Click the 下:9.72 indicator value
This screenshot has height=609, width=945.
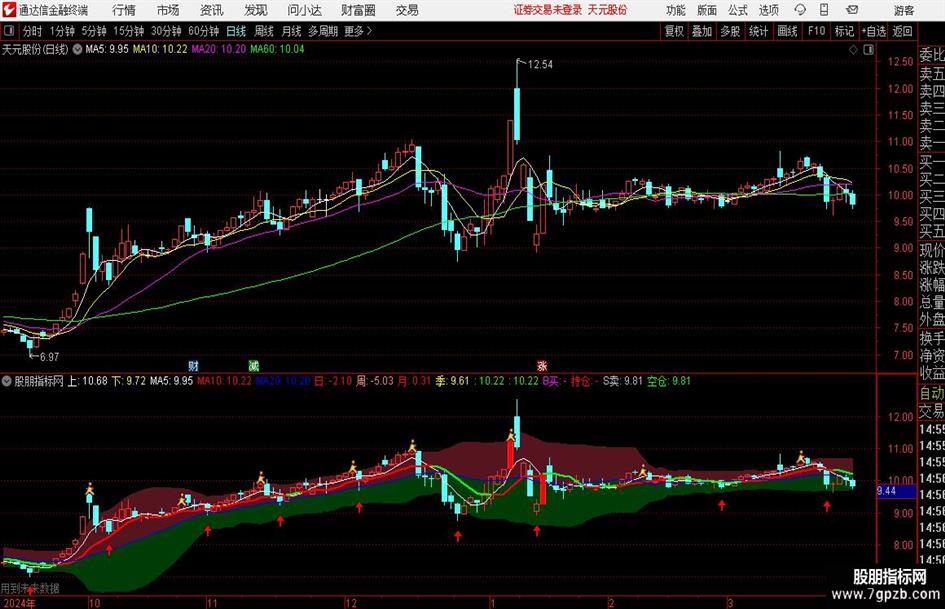pyautogui.click(x=128, y=381)
